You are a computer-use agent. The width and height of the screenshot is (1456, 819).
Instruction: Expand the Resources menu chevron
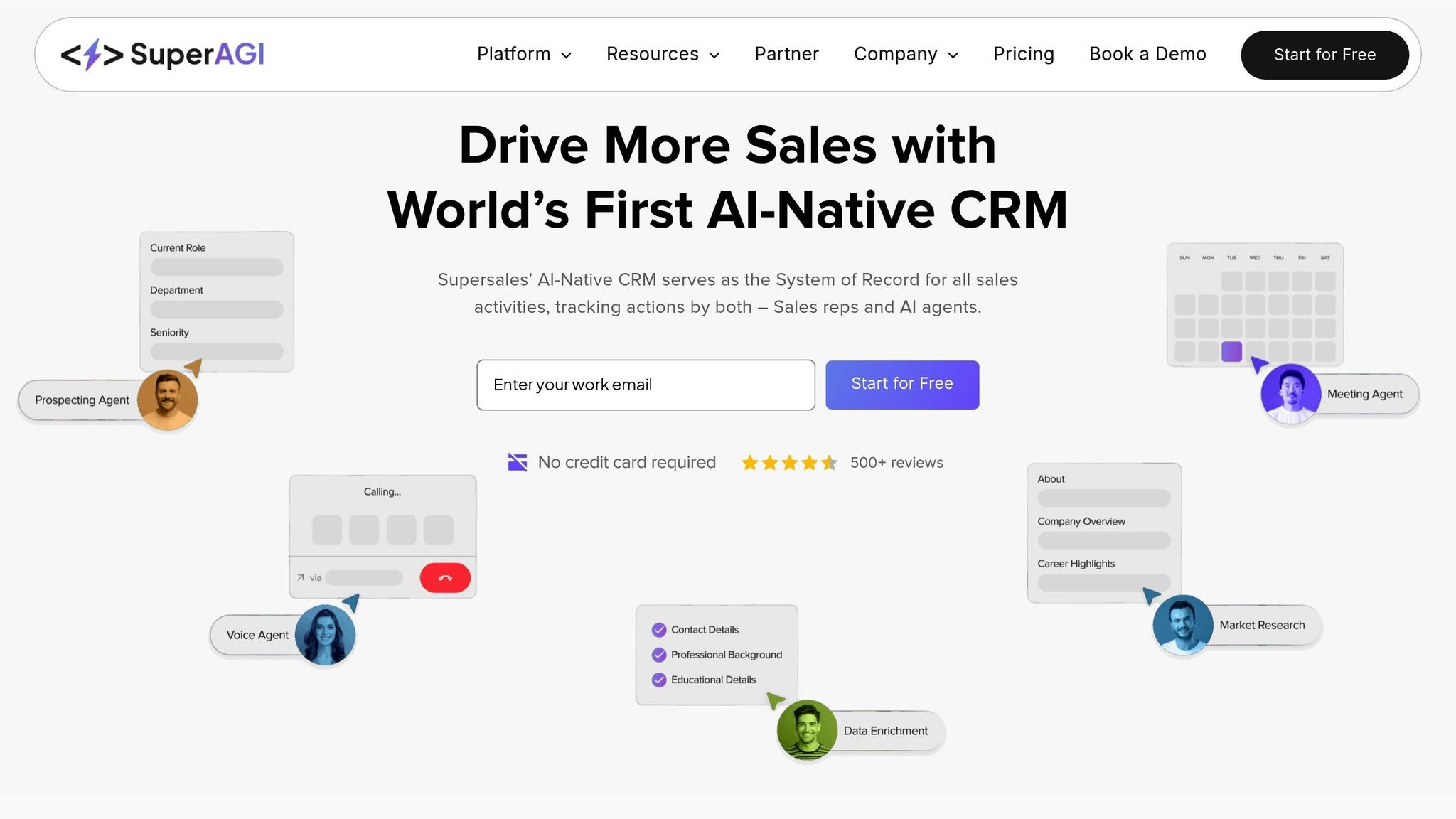point(714,55)
